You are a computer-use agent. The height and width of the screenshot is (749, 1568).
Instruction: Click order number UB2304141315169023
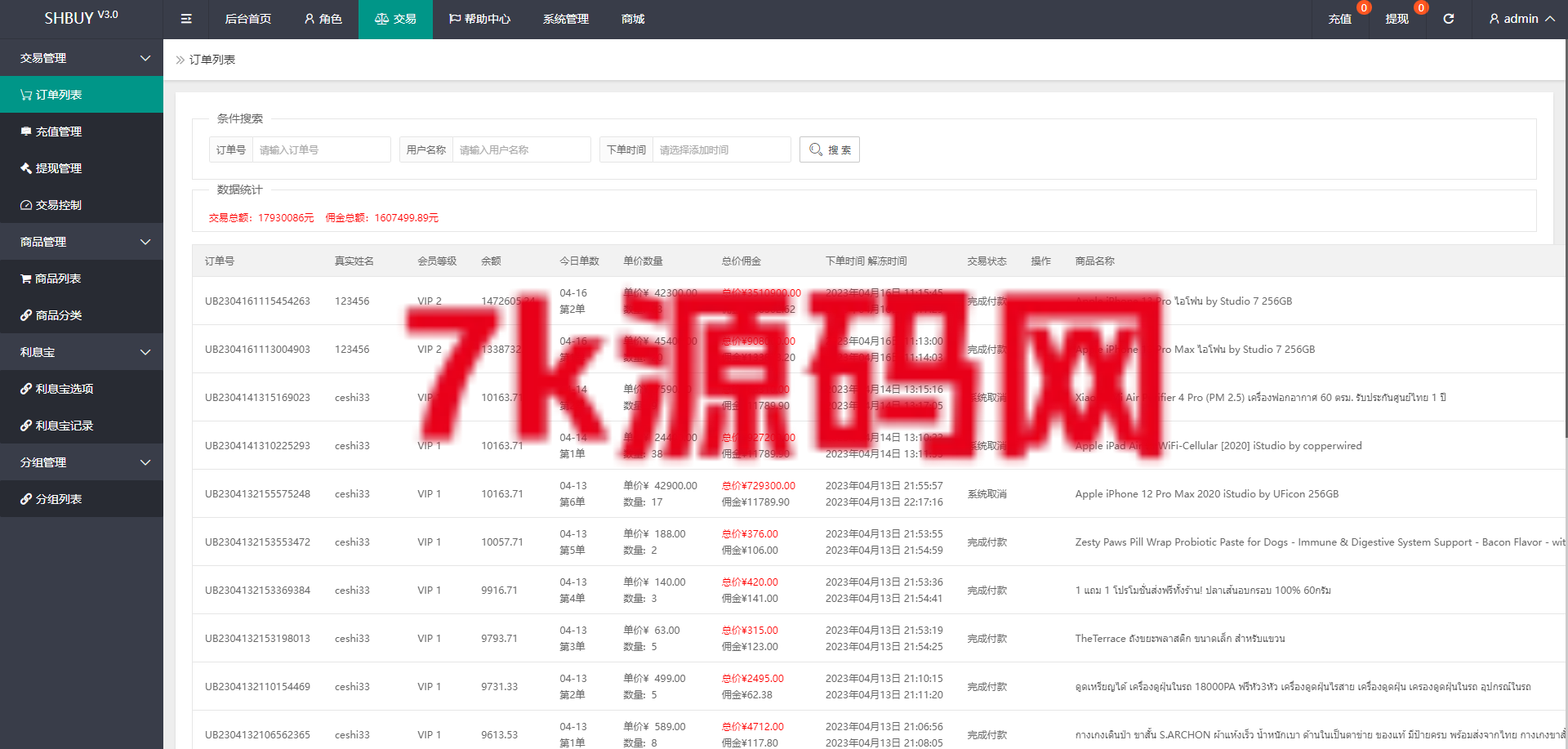coord(257,398)
